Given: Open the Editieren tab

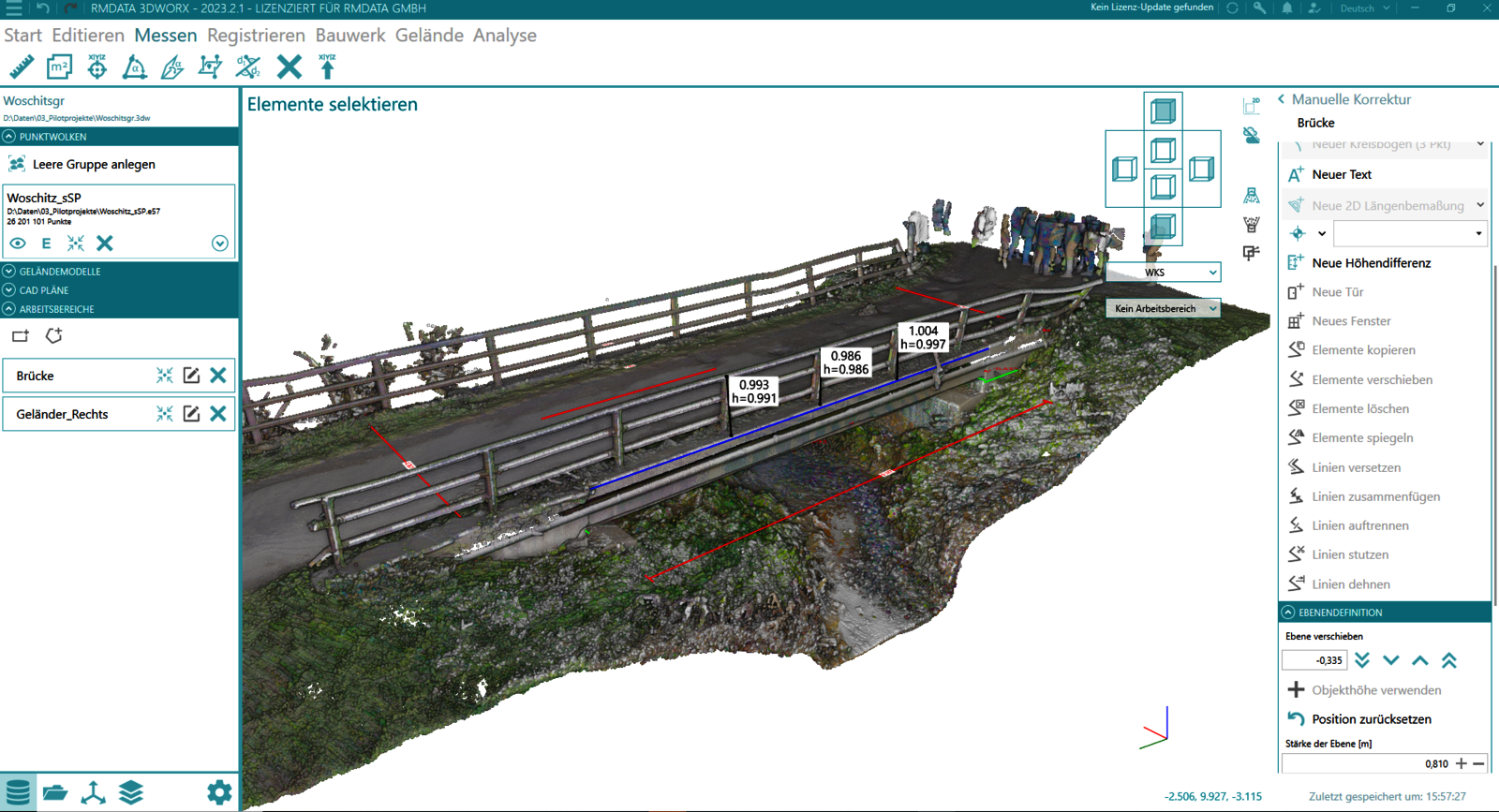Looking at the screenshot, I should click(x=88, y=36).
